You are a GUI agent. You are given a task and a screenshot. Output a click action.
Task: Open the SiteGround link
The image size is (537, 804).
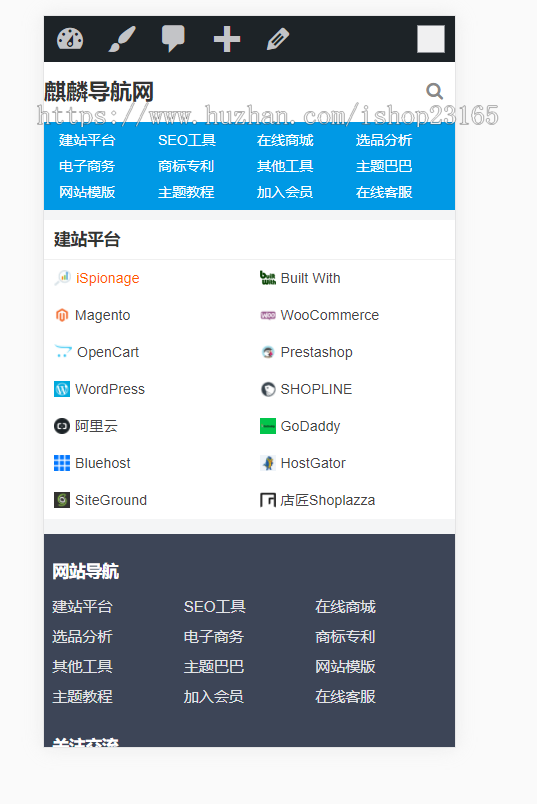111,500
